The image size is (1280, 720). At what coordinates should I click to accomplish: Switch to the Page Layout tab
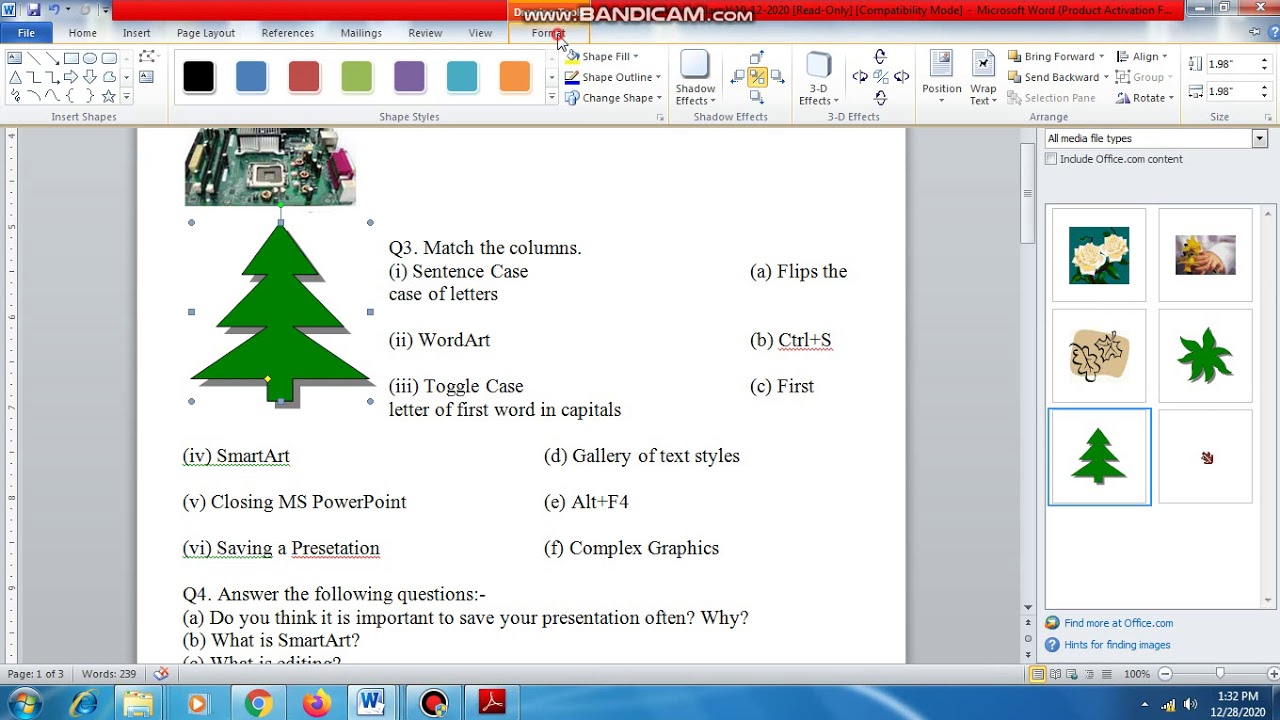coord(206,33)
